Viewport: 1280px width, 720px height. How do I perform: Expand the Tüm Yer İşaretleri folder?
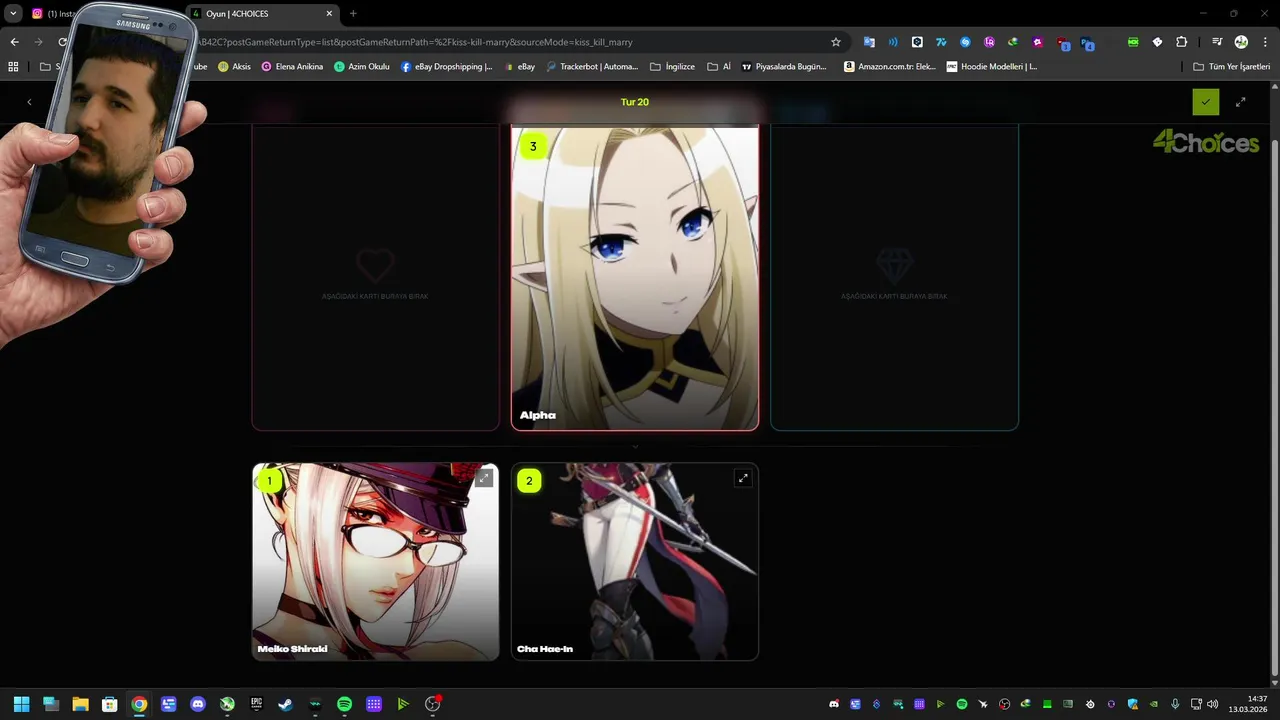[1231, 67]
